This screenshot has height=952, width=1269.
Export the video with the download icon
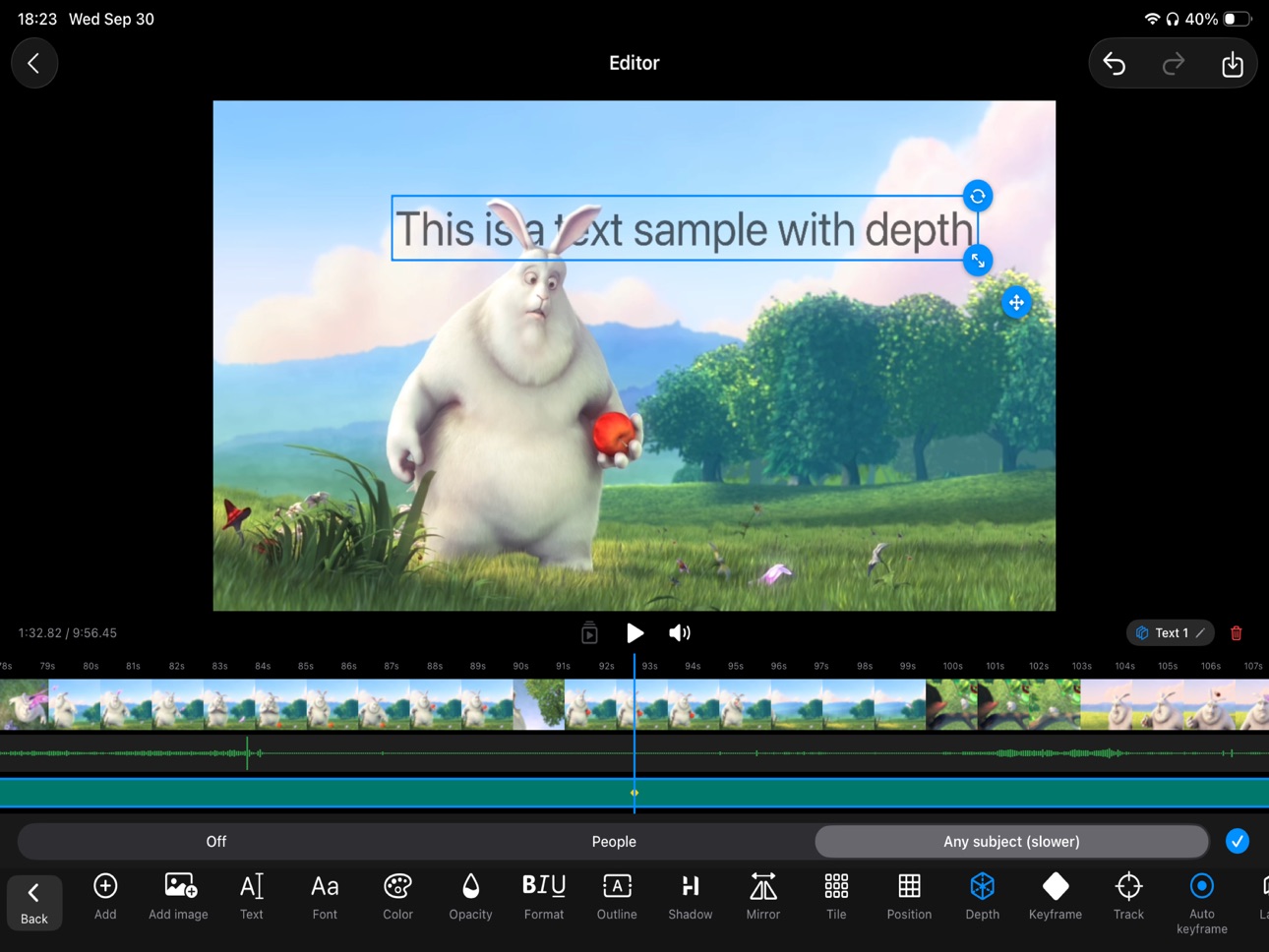[x=1233, y=64]
